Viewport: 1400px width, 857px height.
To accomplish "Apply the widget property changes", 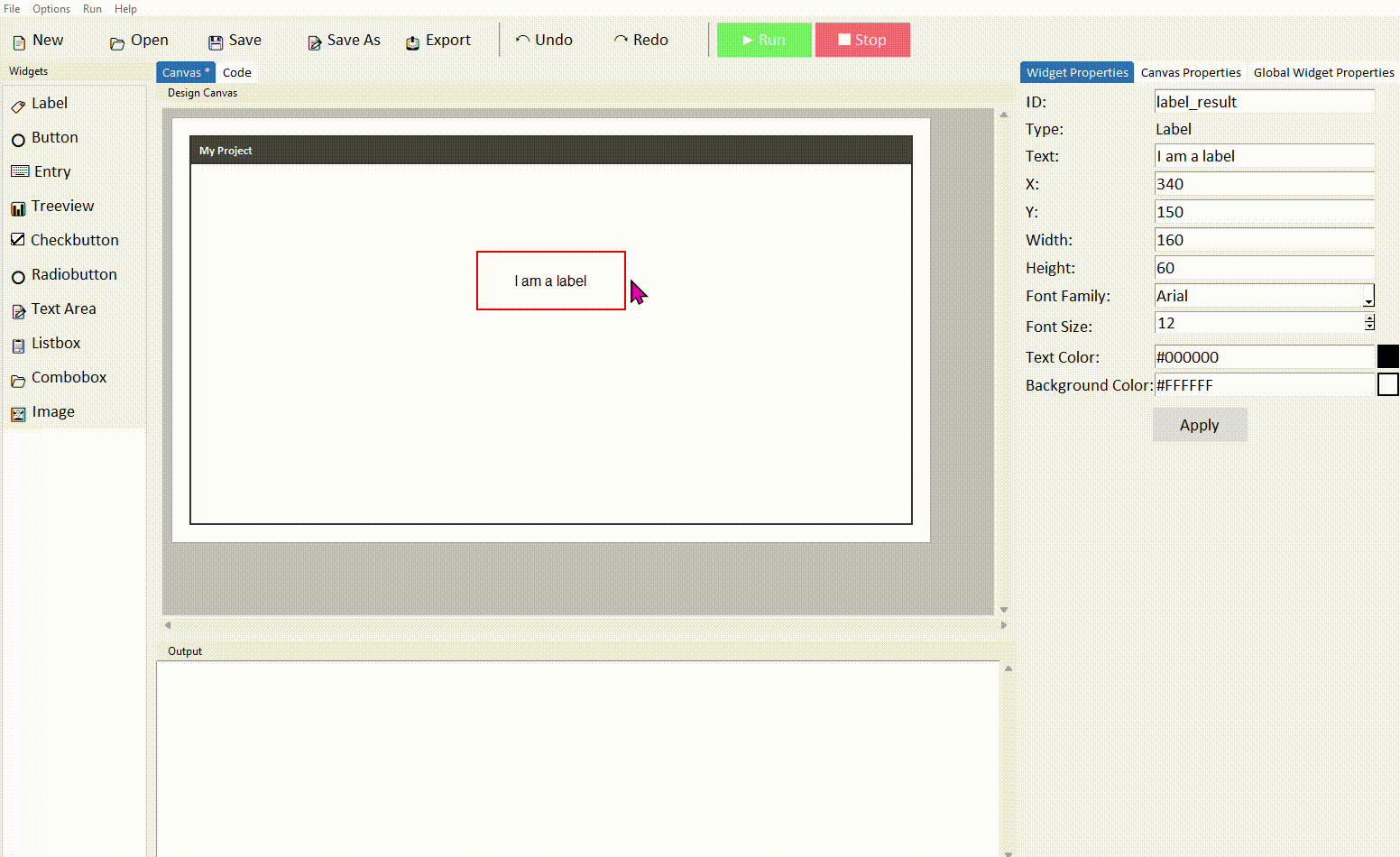I will [1199, 424].
